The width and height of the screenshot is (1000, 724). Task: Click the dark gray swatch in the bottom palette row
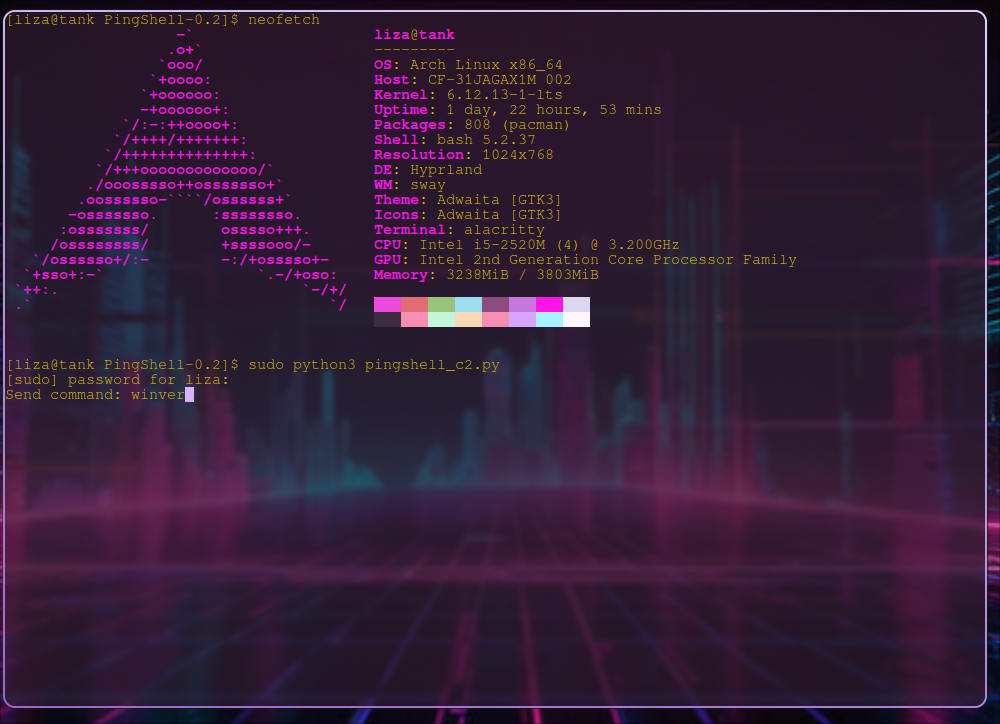[x=387, y=320]
